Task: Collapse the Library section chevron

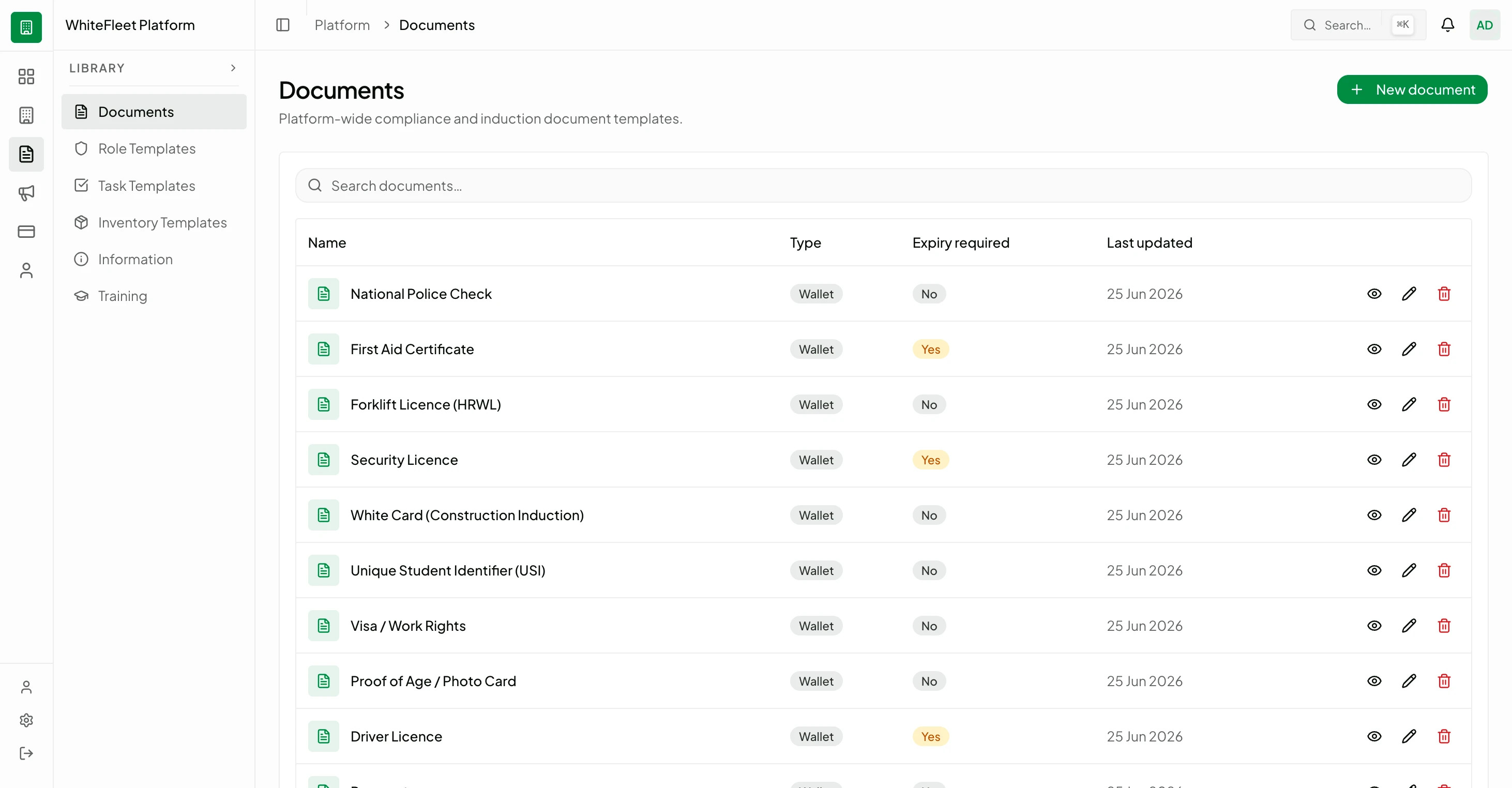Action: [x=233, y=68]
